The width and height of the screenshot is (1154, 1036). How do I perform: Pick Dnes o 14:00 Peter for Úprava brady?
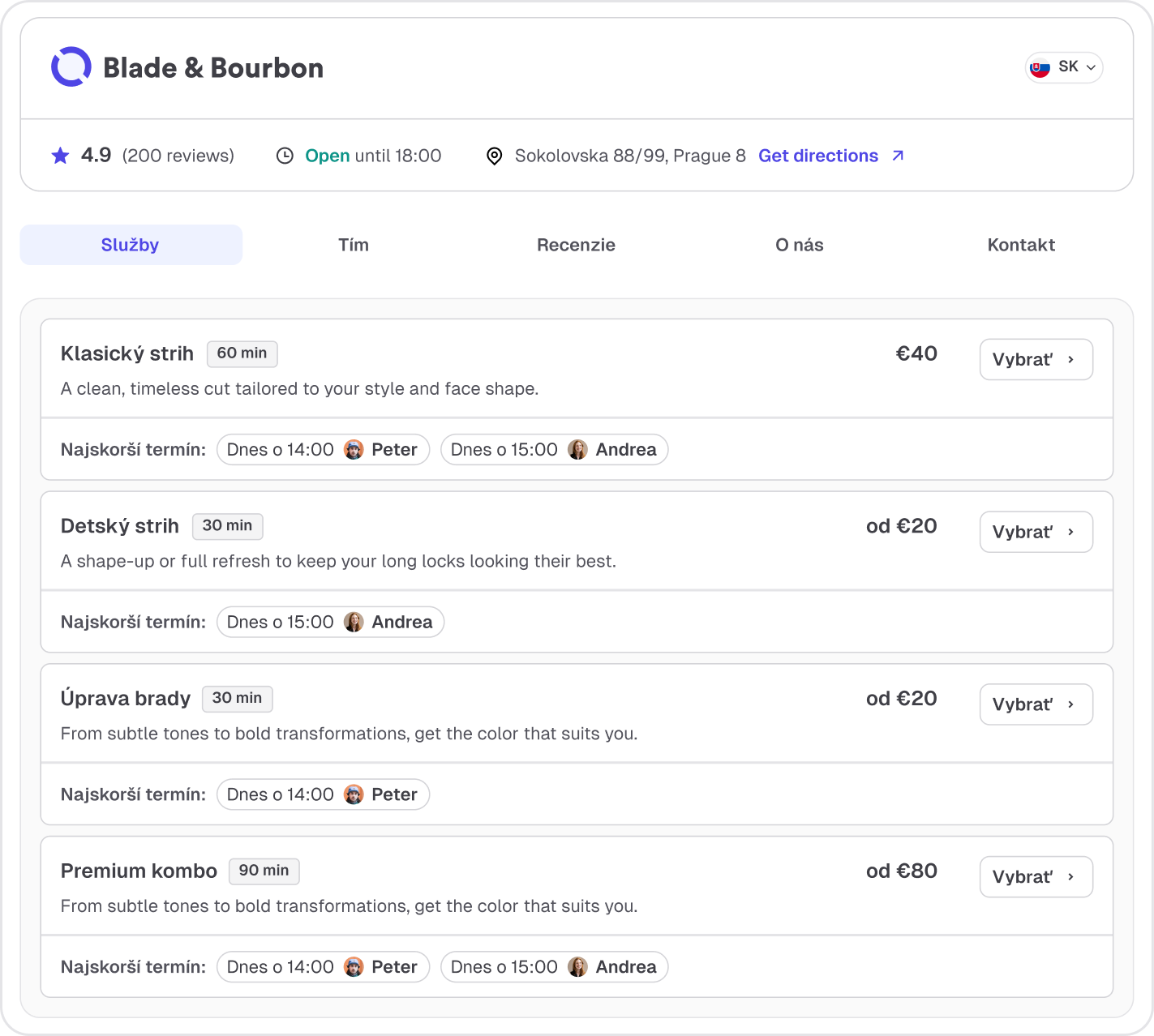(x=323, y=794)
